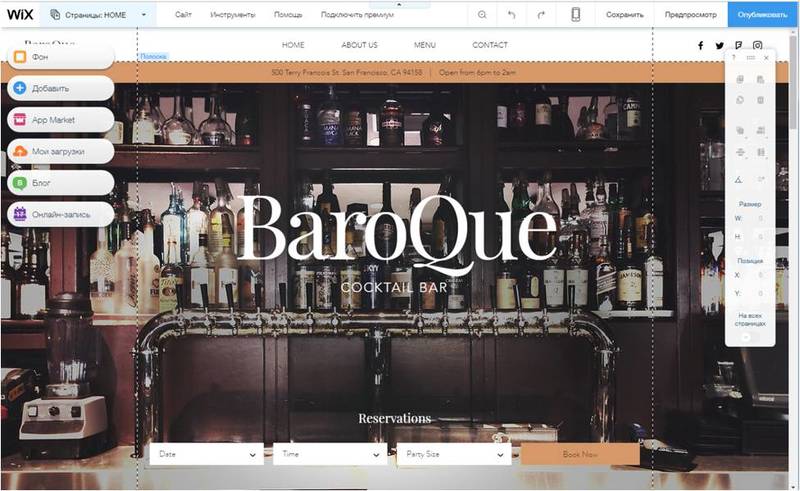Click the Book Now button
Screen dimensions: 800x491
pyautogui.click(x=580, y=454)
